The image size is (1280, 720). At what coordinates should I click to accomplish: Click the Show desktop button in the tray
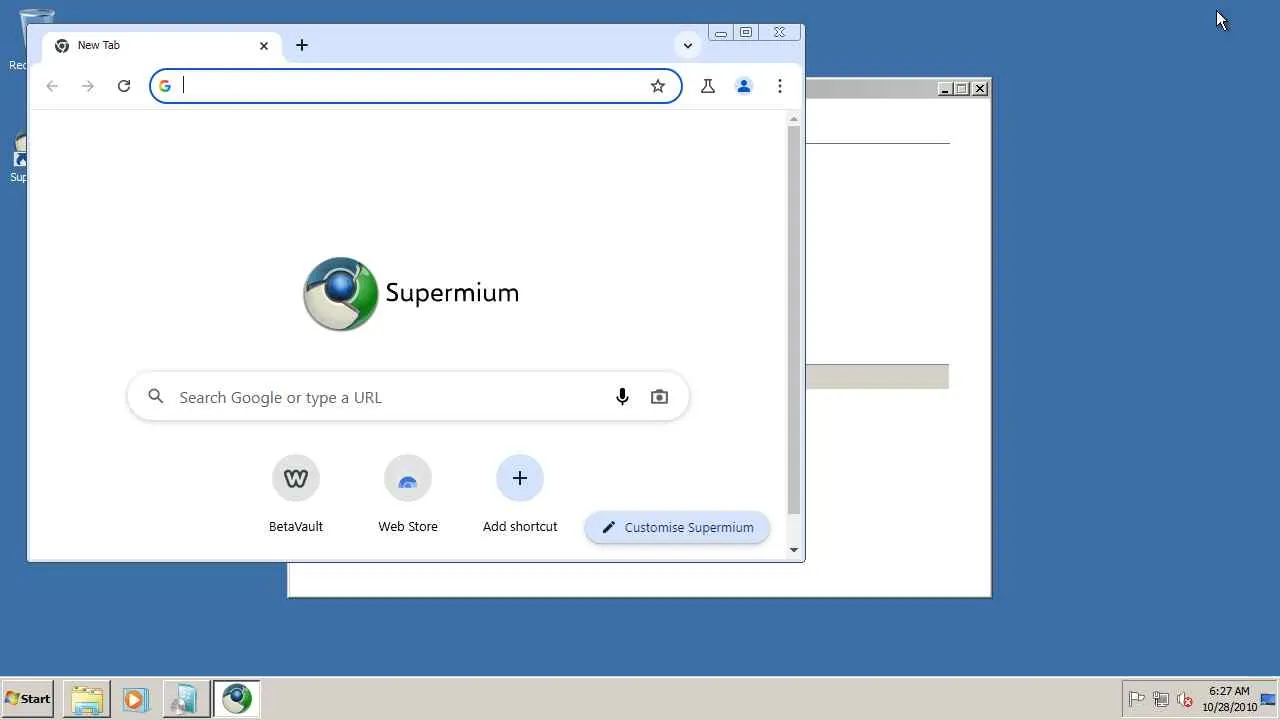point(1270,699)
